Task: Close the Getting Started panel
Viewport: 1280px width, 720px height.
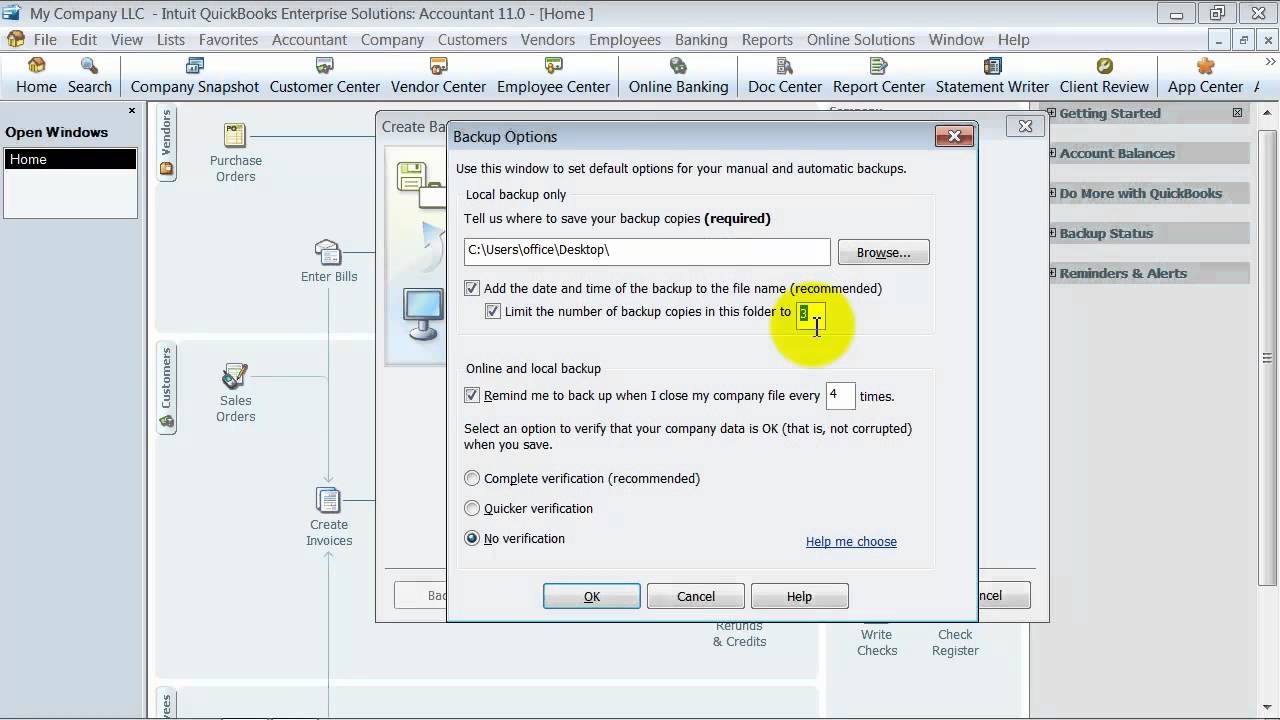Action: (1237, 113)
